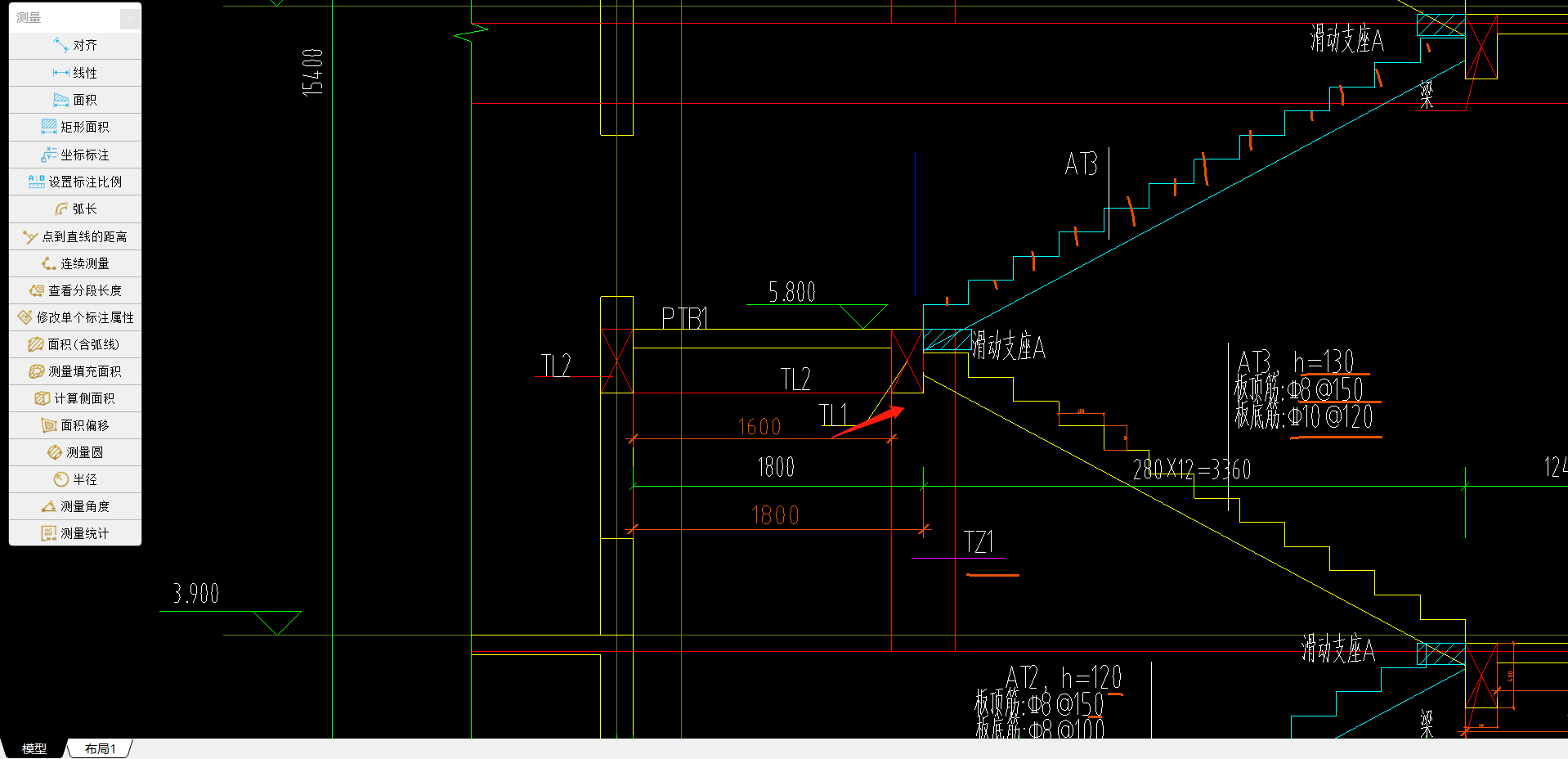
Task: Choose the 测量角度 angle measurement tool
Action: tap(75, 506)
